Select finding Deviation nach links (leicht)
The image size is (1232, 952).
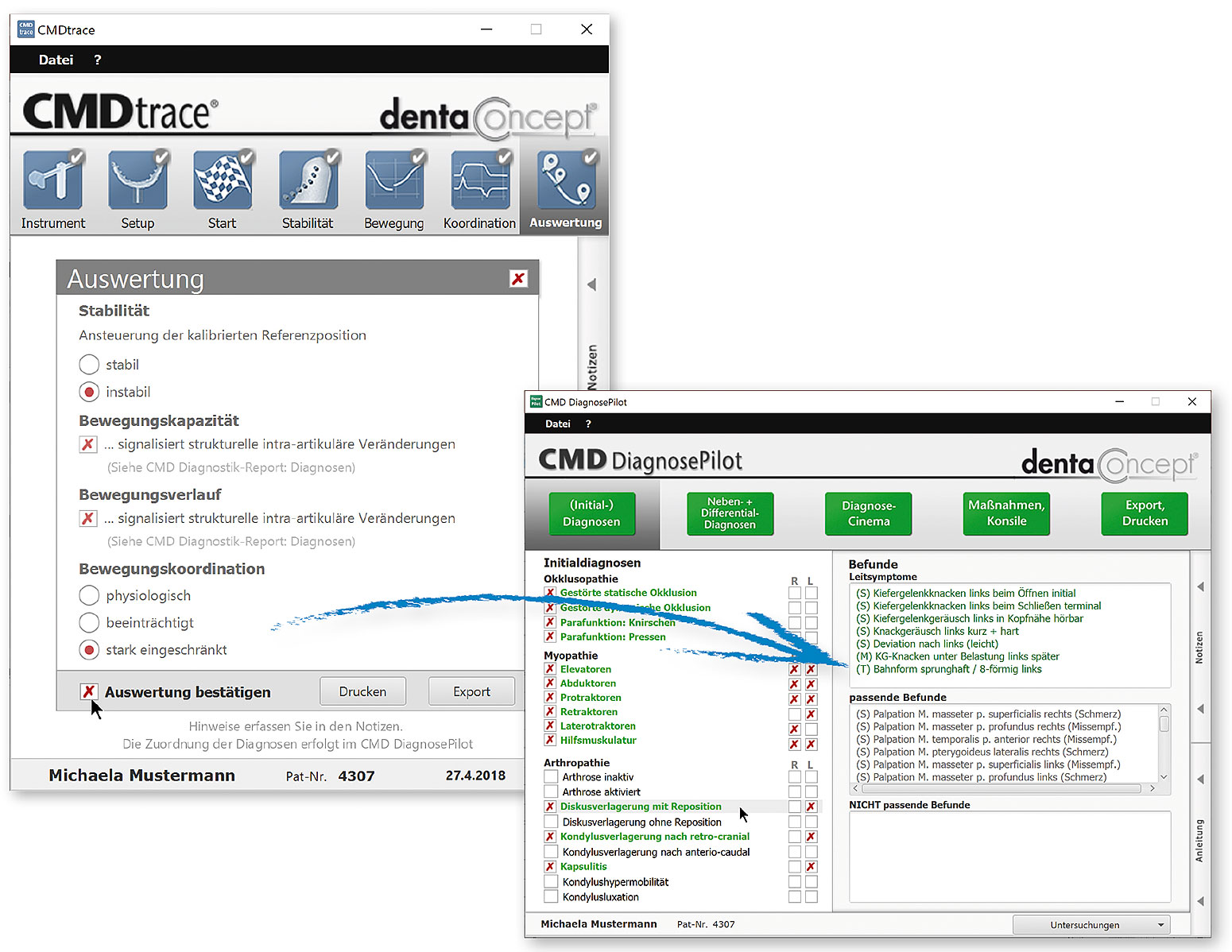point(927,644)
